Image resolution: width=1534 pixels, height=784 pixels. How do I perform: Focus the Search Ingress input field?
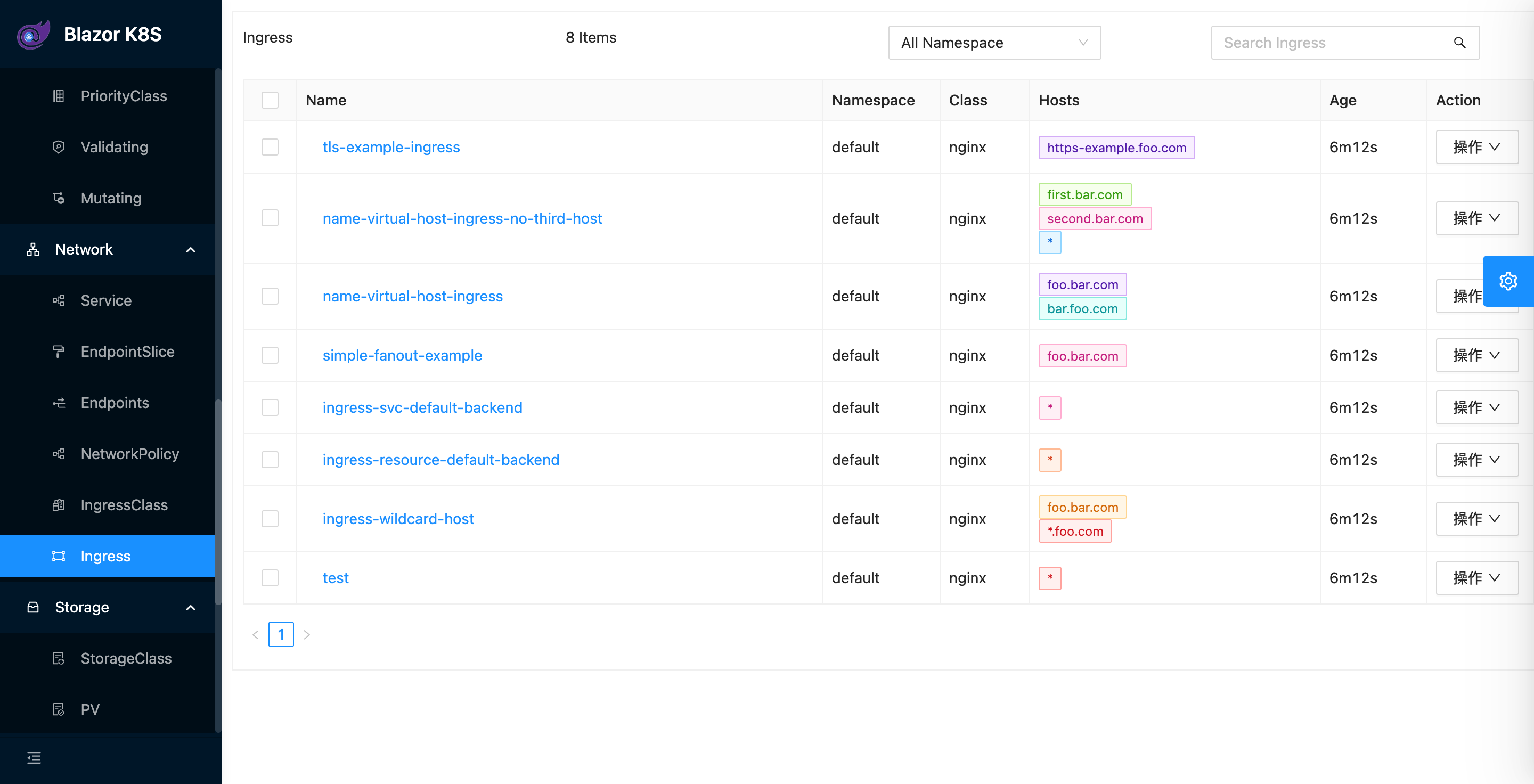1328,43
